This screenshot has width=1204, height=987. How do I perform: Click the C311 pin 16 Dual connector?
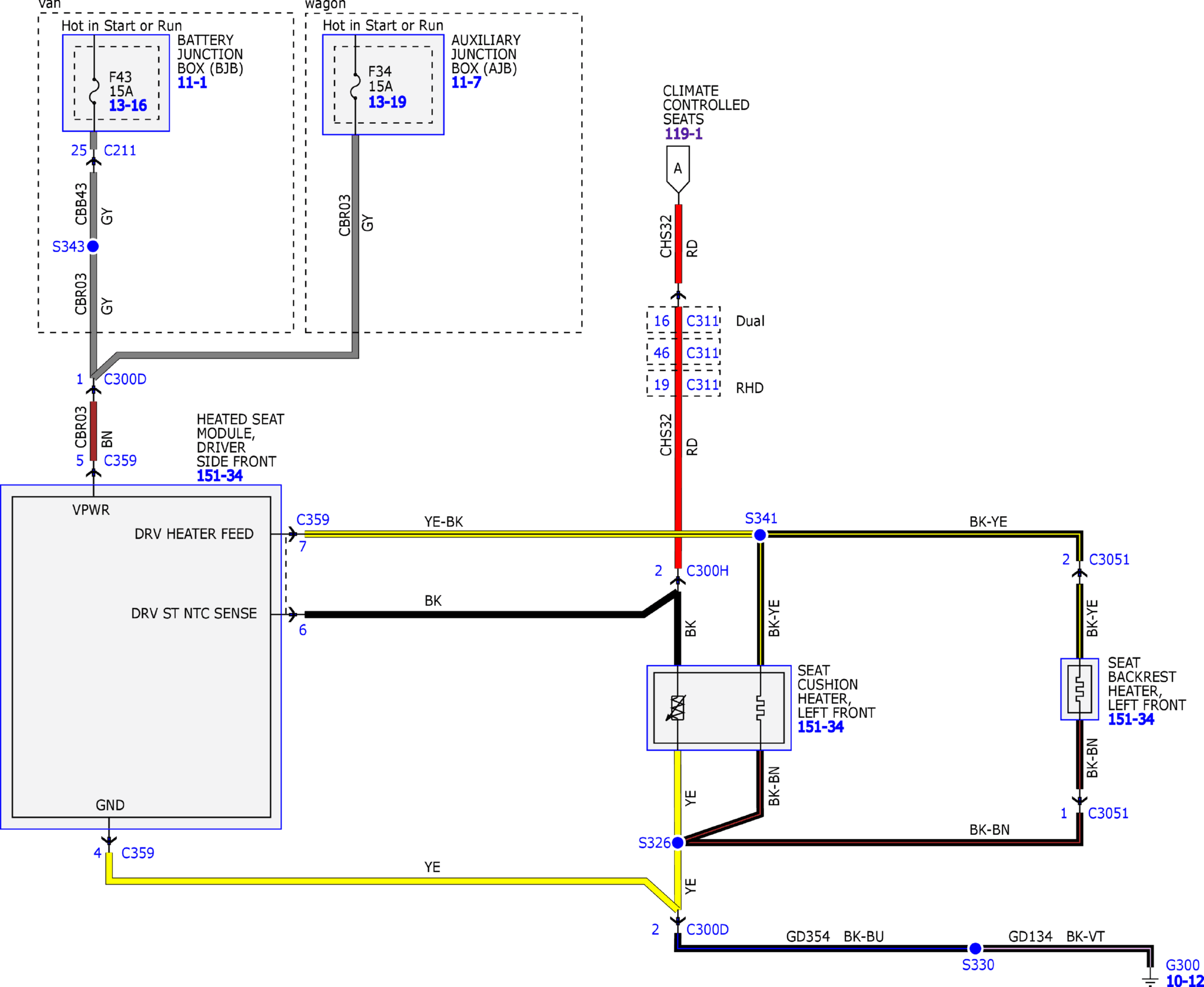pyautogui.click(x=683, y=321)
